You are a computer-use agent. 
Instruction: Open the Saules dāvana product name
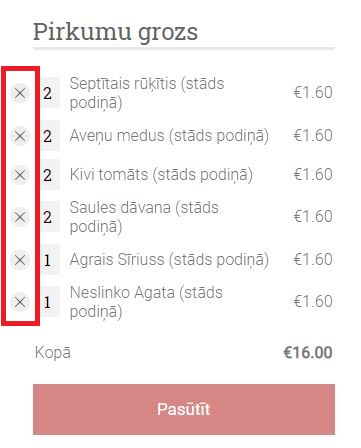(144, 217)
